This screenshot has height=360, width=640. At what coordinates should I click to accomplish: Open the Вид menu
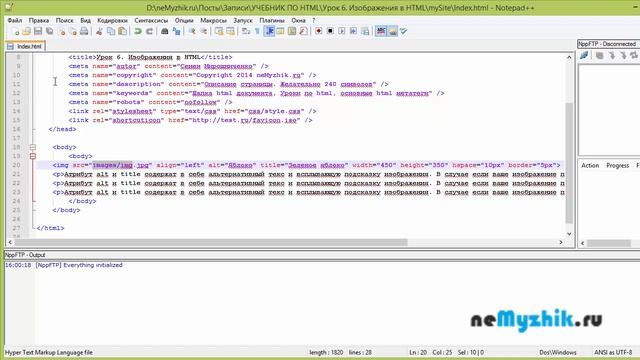click(x=85, y=20)
